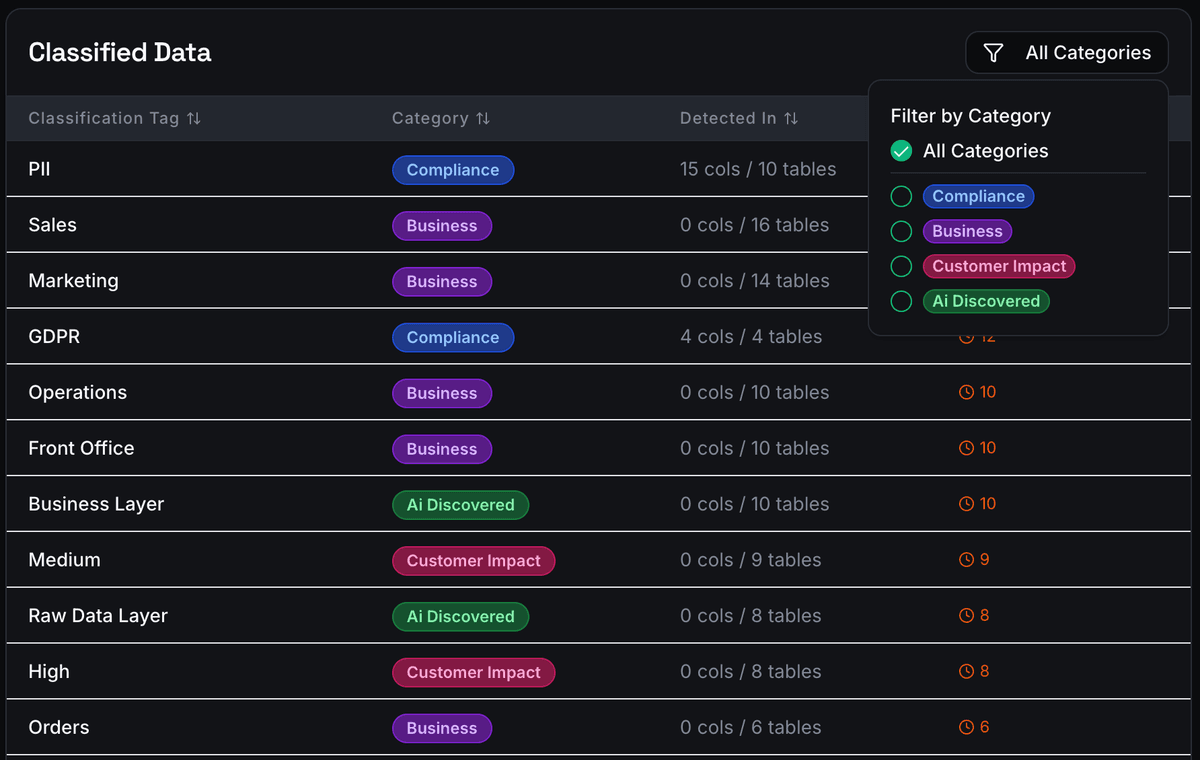This screenshot has height=760, width=1200.
Task: Select the Business filter radio button
Action: [x=900, y=231]
